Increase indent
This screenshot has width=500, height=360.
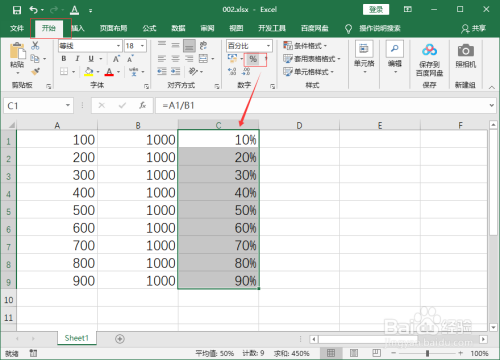175,71
